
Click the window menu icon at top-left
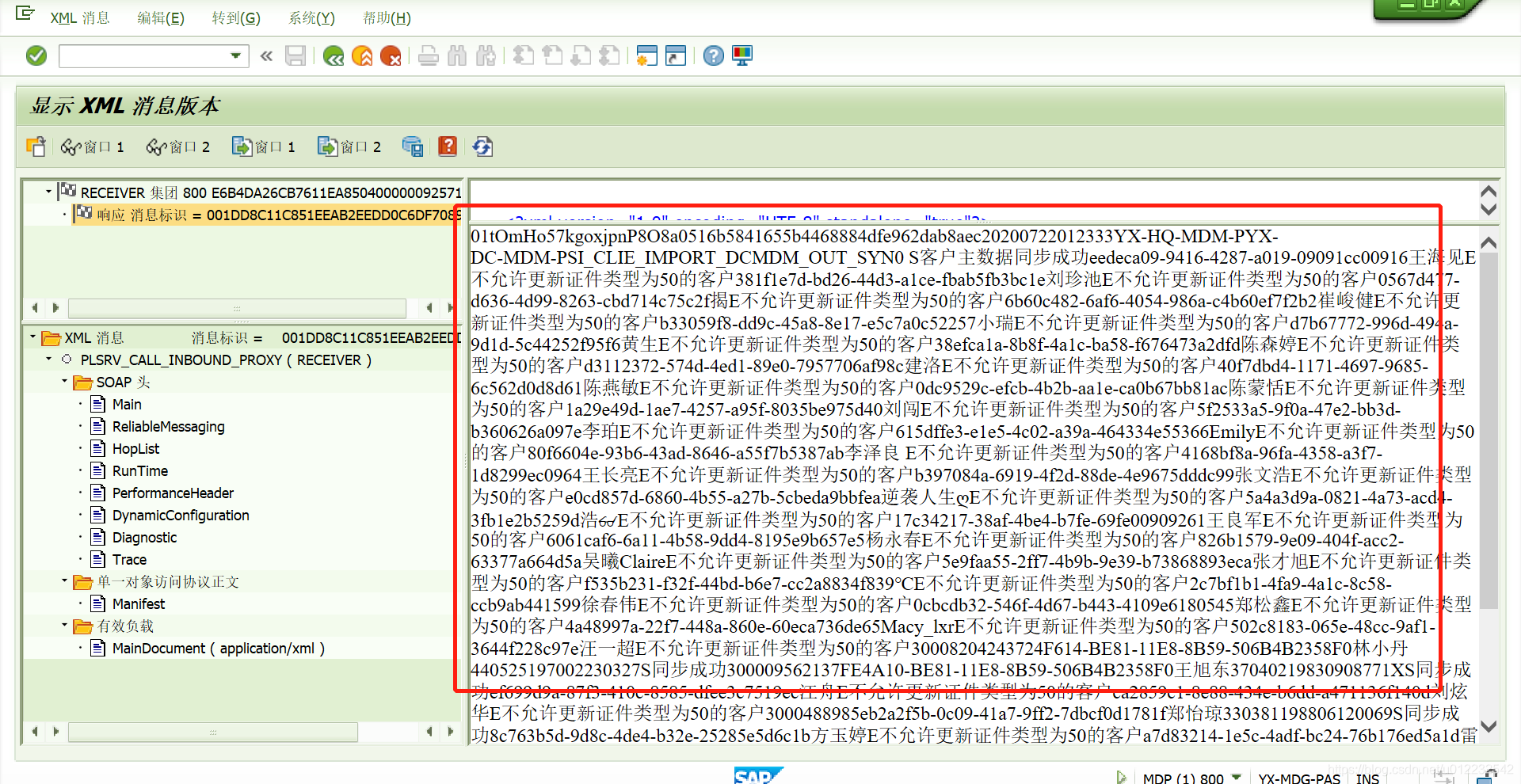25,13
